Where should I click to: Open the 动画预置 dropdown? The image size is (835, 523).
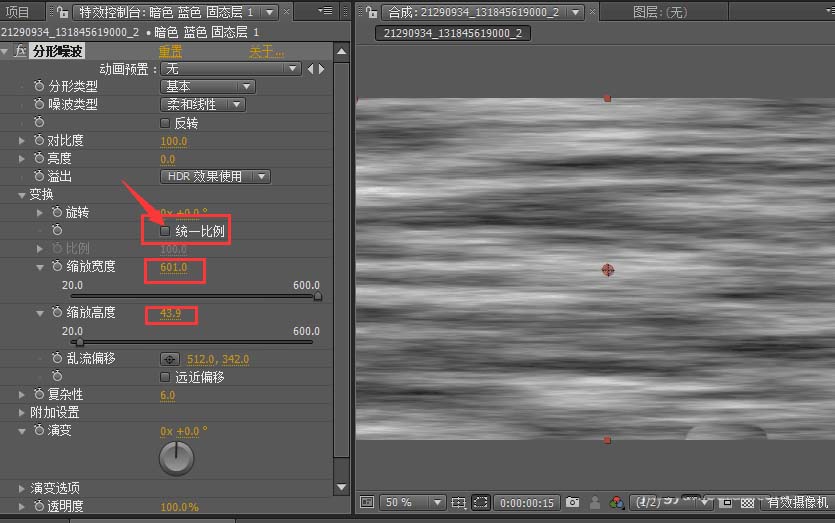click(230, 69)
